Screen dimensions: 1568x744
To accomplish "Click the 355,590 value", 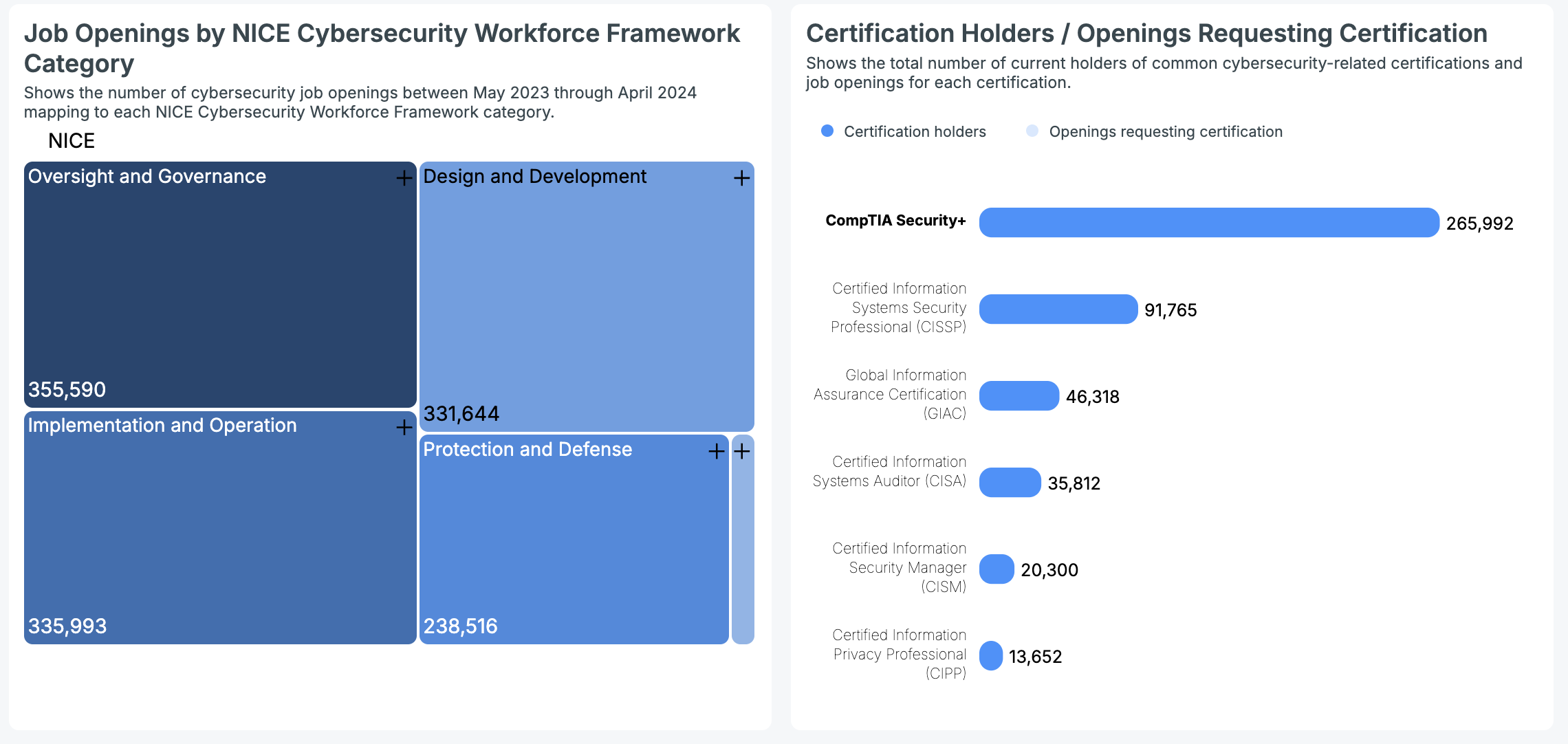I will (67, 390).
